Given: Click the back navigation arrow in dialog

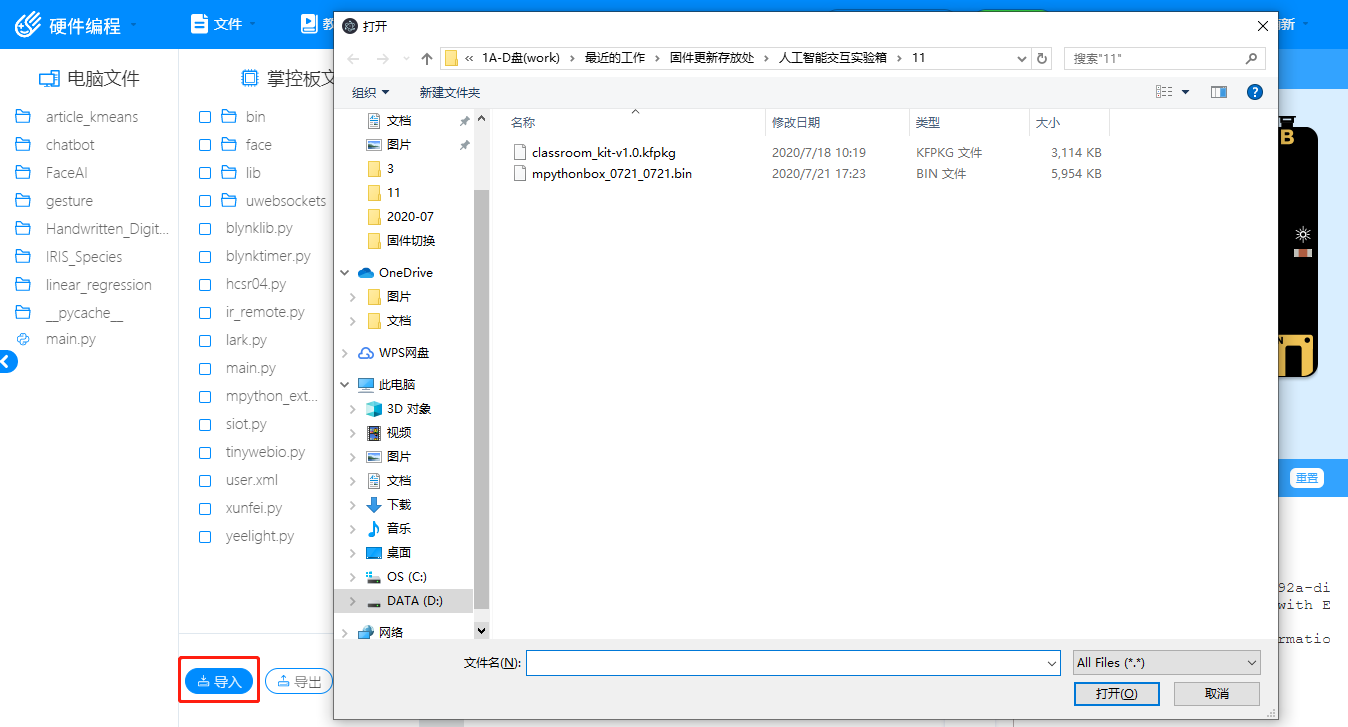Looking at the screenshot, I should pyautogui.click(x=353, y=59).
